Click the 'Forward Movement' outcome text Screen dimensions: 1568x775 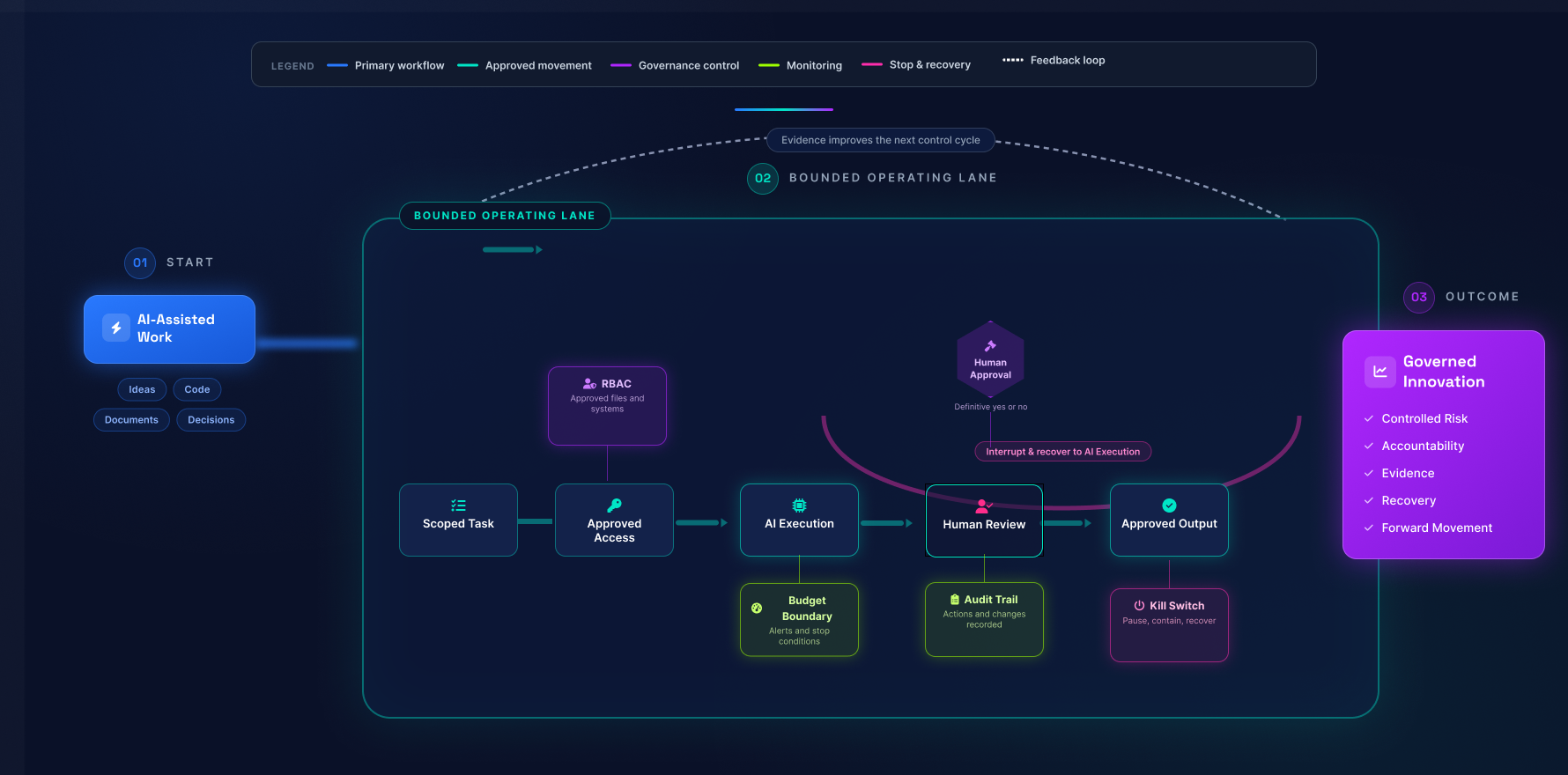[1437, 528]
